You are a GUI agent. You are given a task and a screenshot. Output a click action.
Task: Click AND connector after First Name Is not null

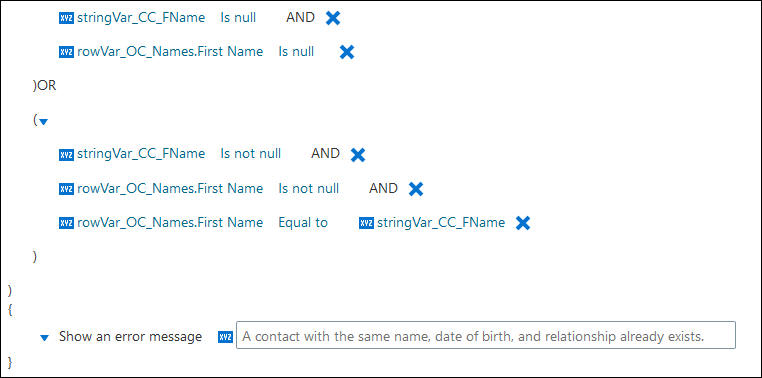click(x=383, y=188)
